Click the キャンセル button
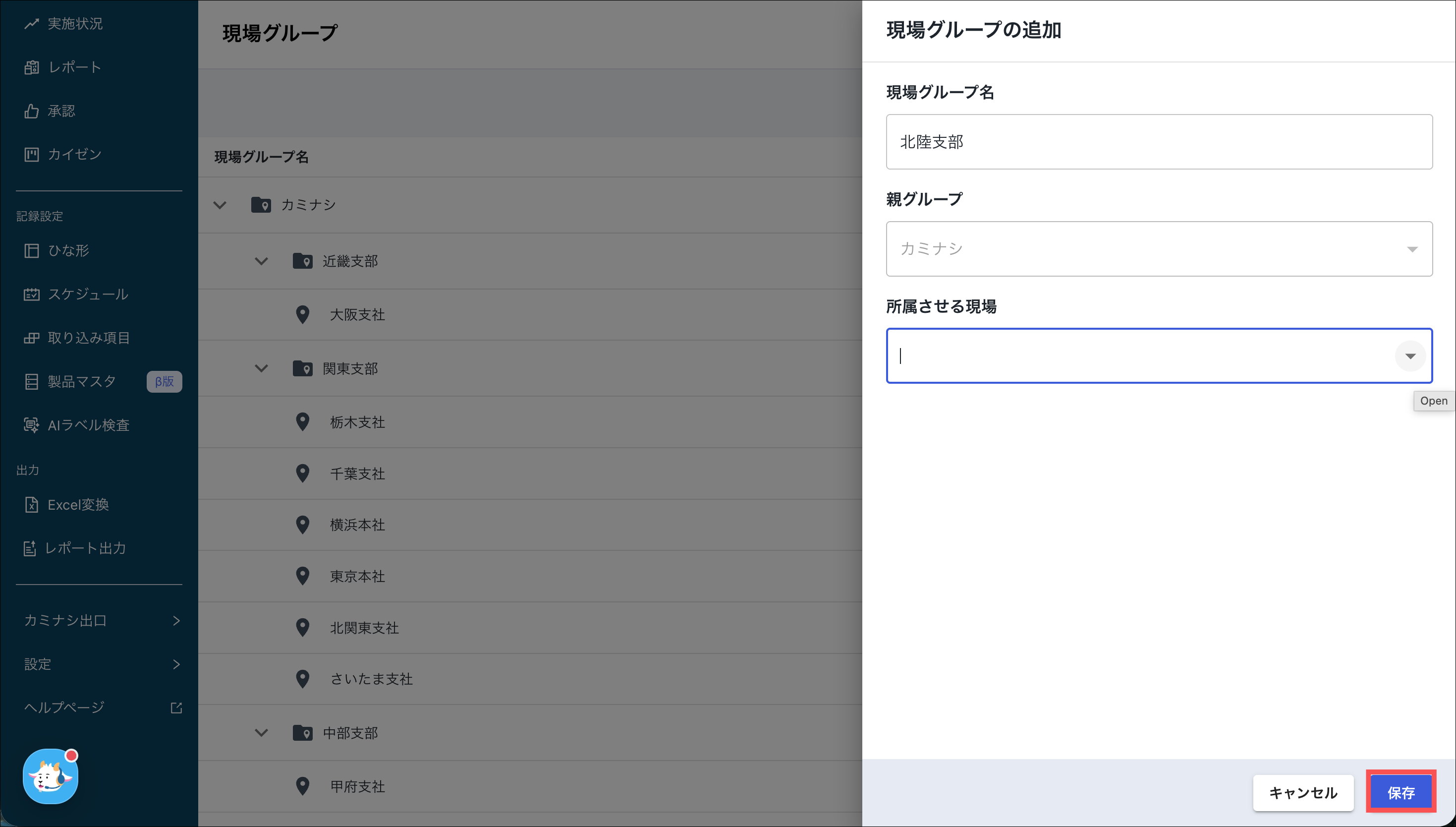 coord(1303,792)
